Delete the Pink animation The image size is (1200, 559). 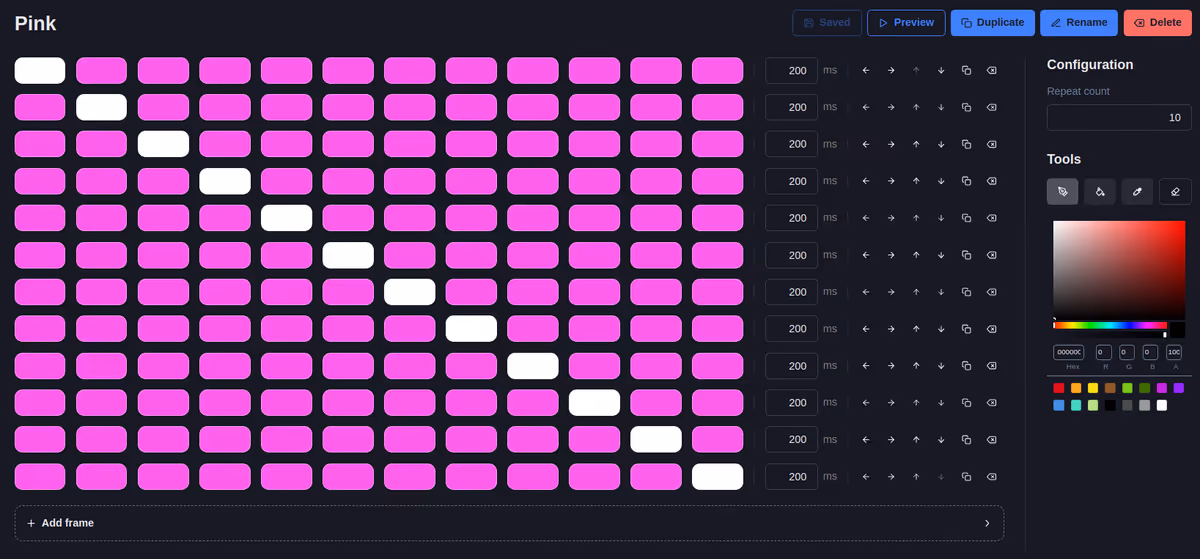coord(1157,22)
